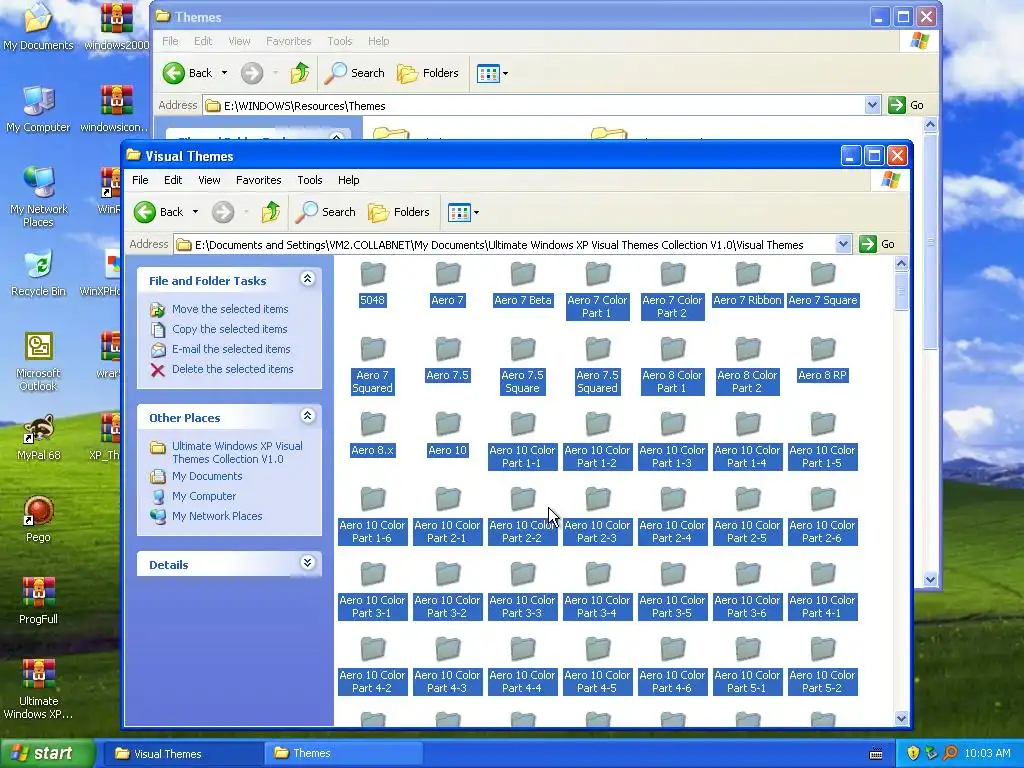Toggle Folders pane in Visual Themes toolbar
Screen dimensions: 1024x768
[x=398, y=212]
